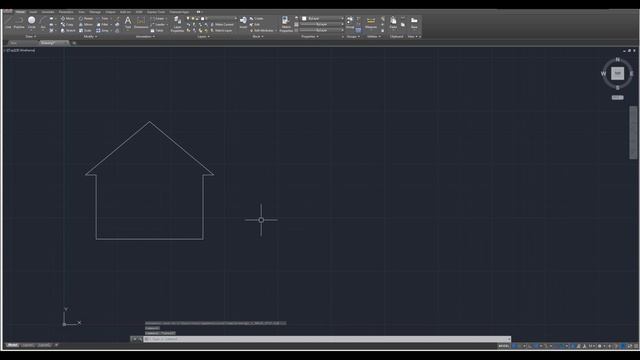The width and height of the screenshot is (640, 360).
Task: Click the Group tool
Action: (350, 22)
